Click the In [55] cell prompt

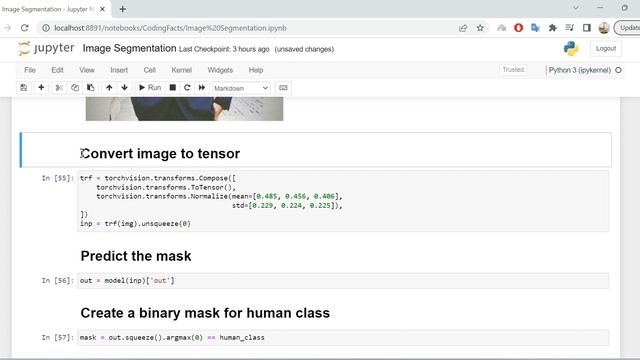click(58, 178)
